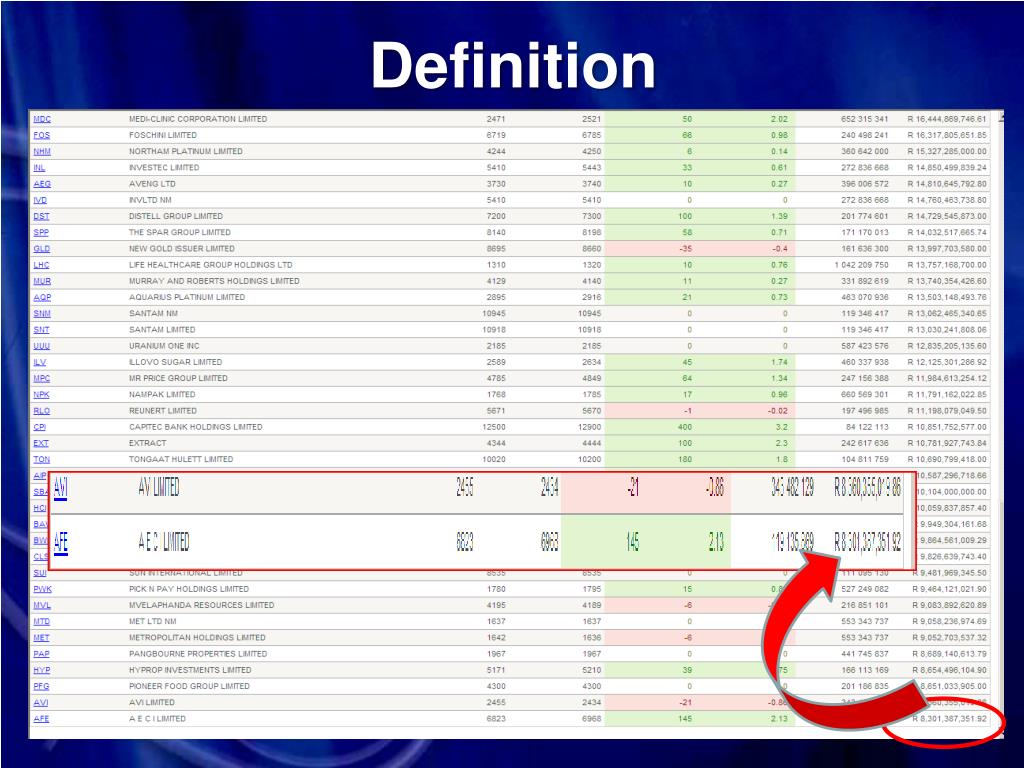The height and width of the screenshot is (768, 1024).
Task: Click the LHC ticker code link
Action: [41, 265]
